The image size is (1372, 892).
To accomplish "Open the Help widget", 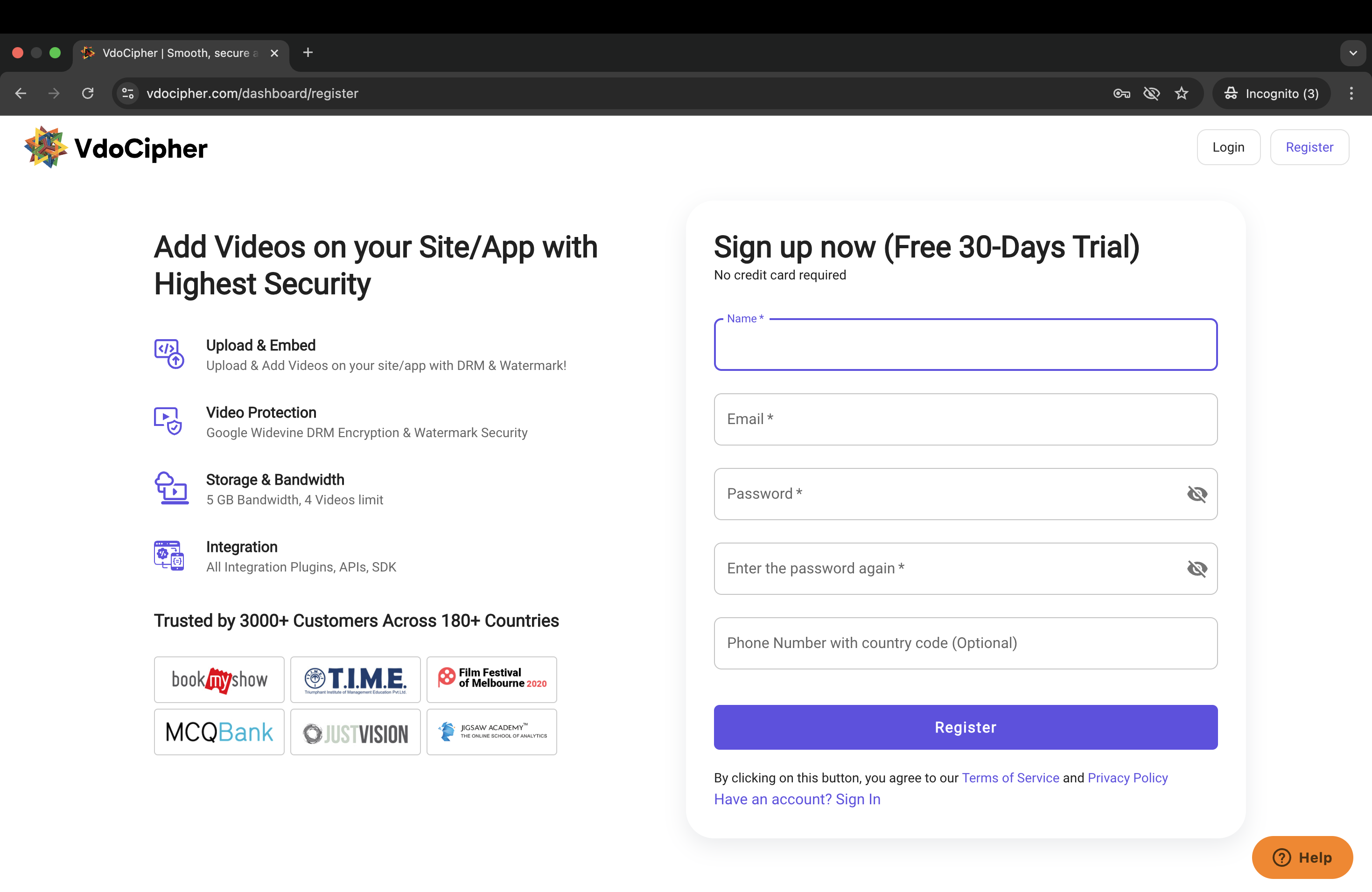I will point(1302,857).
